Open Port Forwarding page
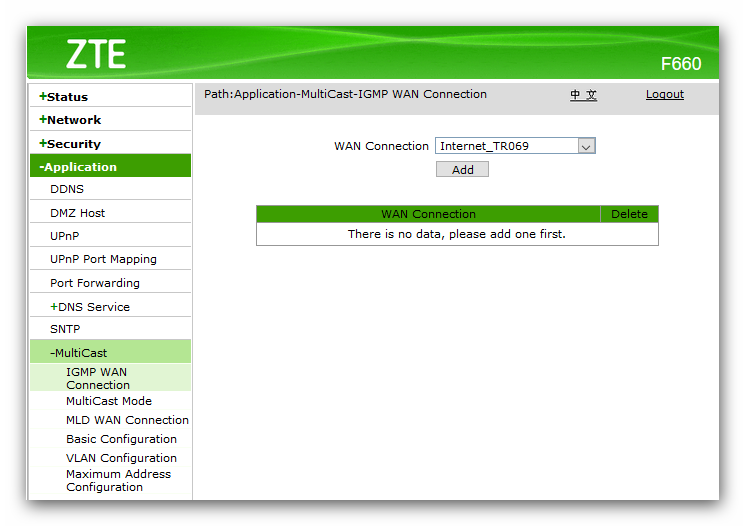The height and width of the screenshot is (526, 745). click(x=95, y=283)
